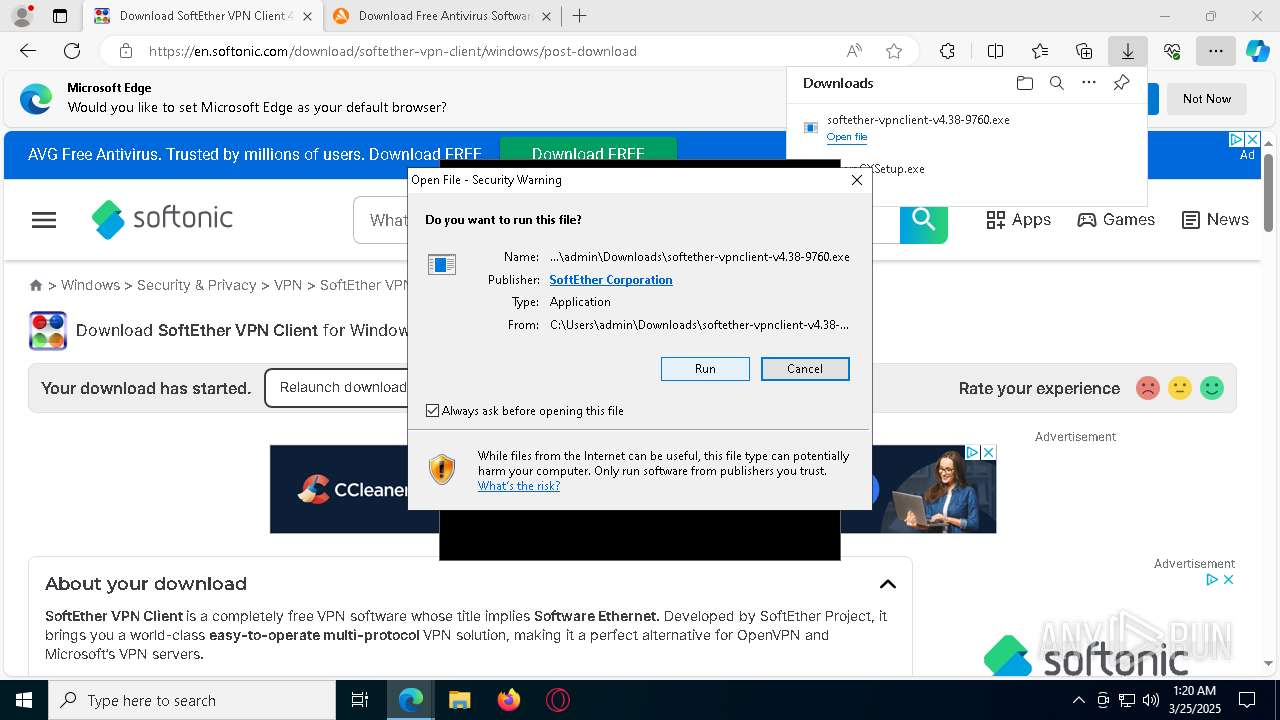Screen dimensions: 1280x720
Task: Open a new browser tab
Action: 580,16
